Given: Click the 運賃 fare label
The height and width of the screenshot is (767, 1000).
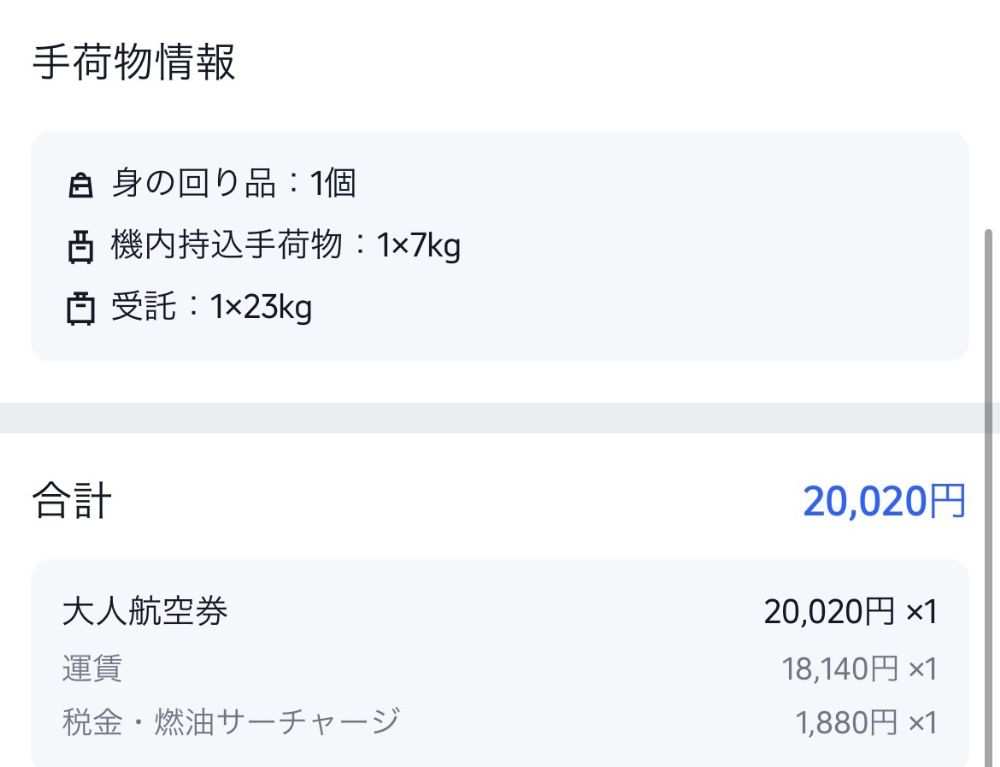Looking at the screenshot, I should tap(92, 669).
